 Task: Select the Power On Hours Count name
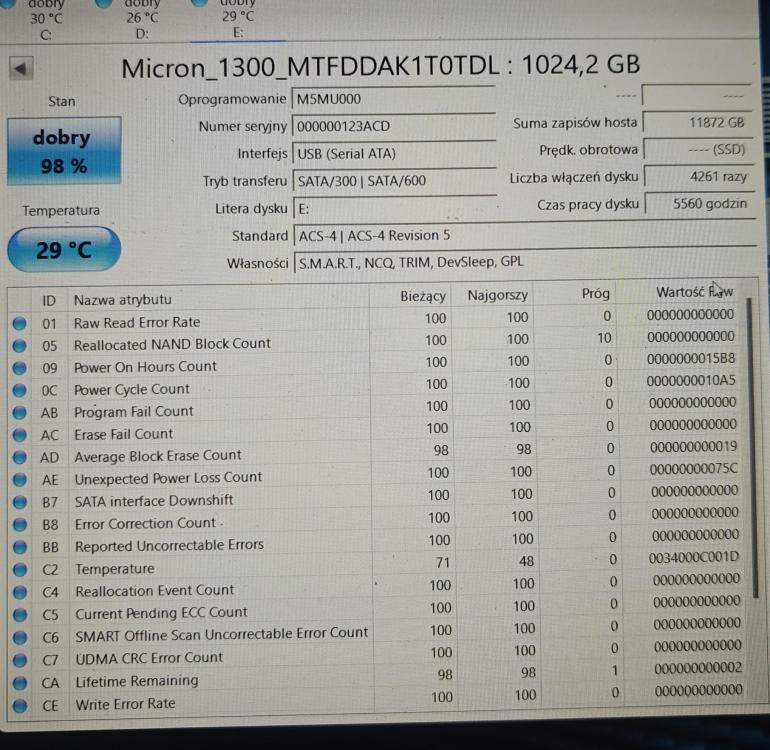145,366
